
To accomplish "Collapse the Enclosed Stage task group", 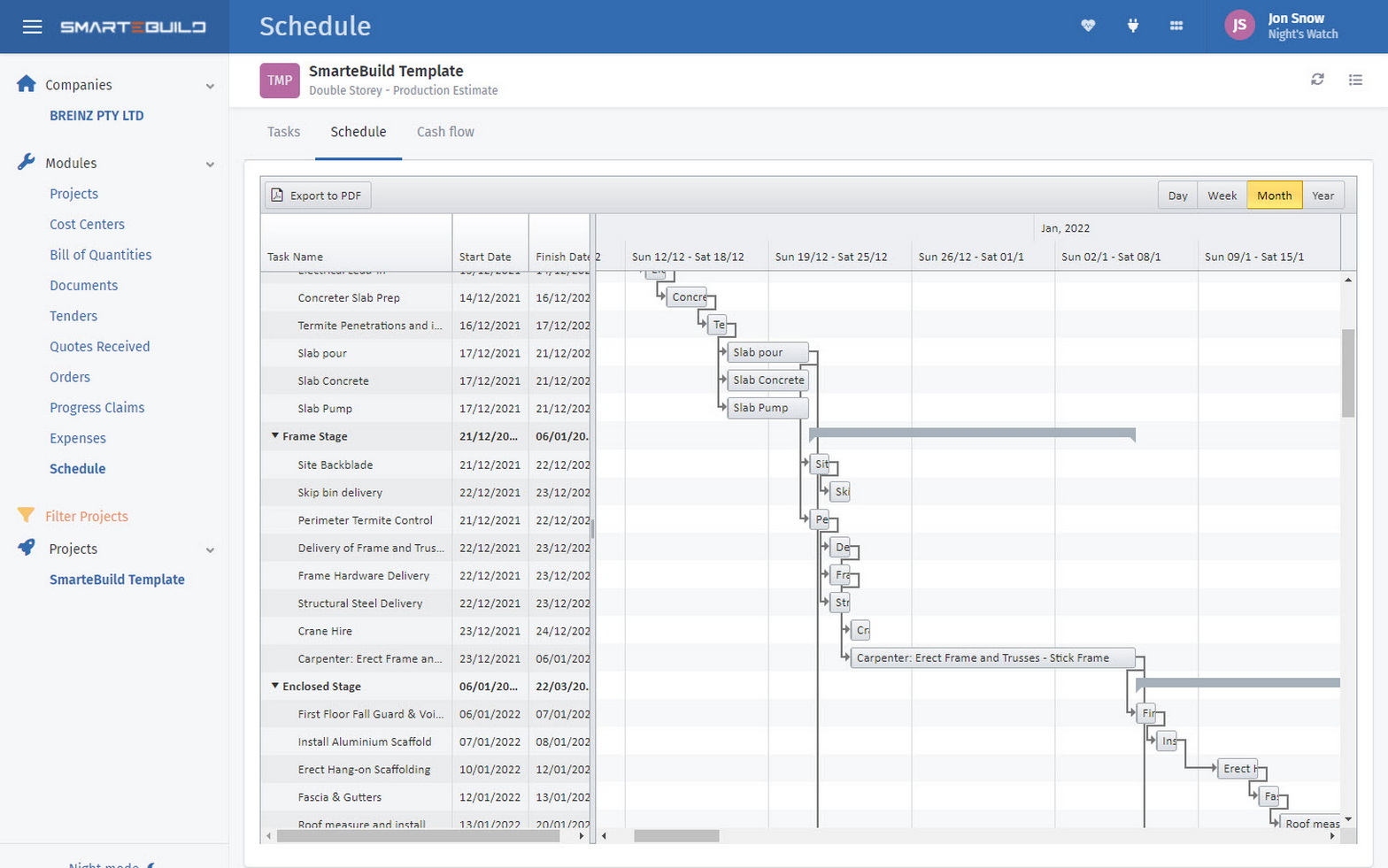I will [x=274, y=686].
